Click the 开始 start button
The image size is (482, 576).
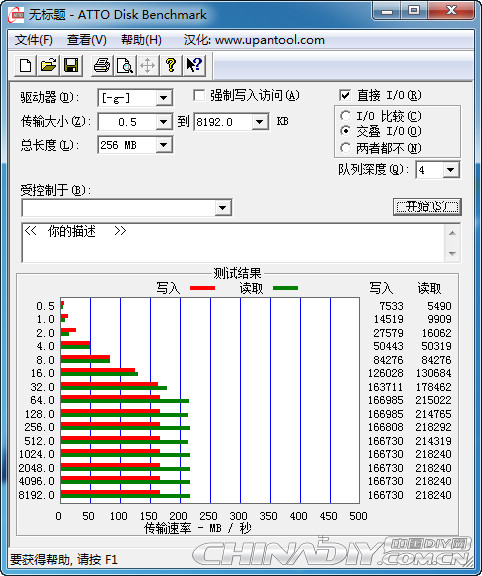click(427, 207)
